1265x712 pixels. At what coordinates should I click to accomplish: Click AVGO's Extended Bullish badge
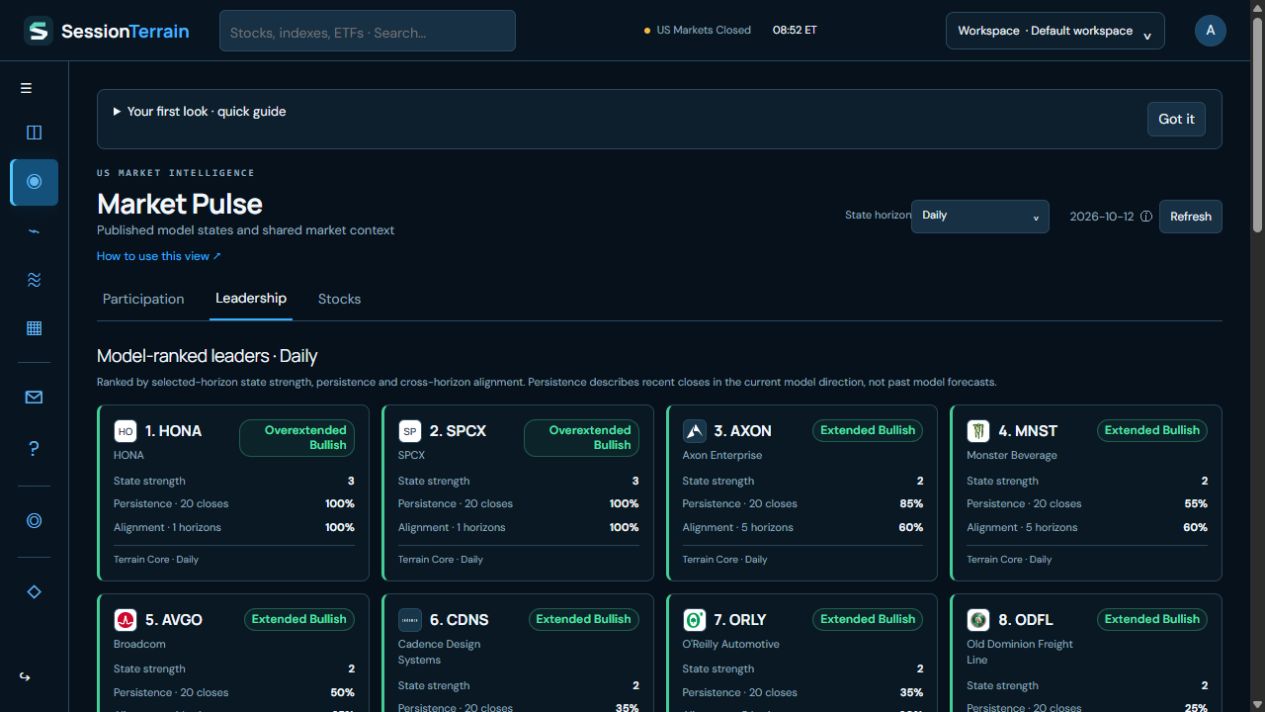pos(299,620)
